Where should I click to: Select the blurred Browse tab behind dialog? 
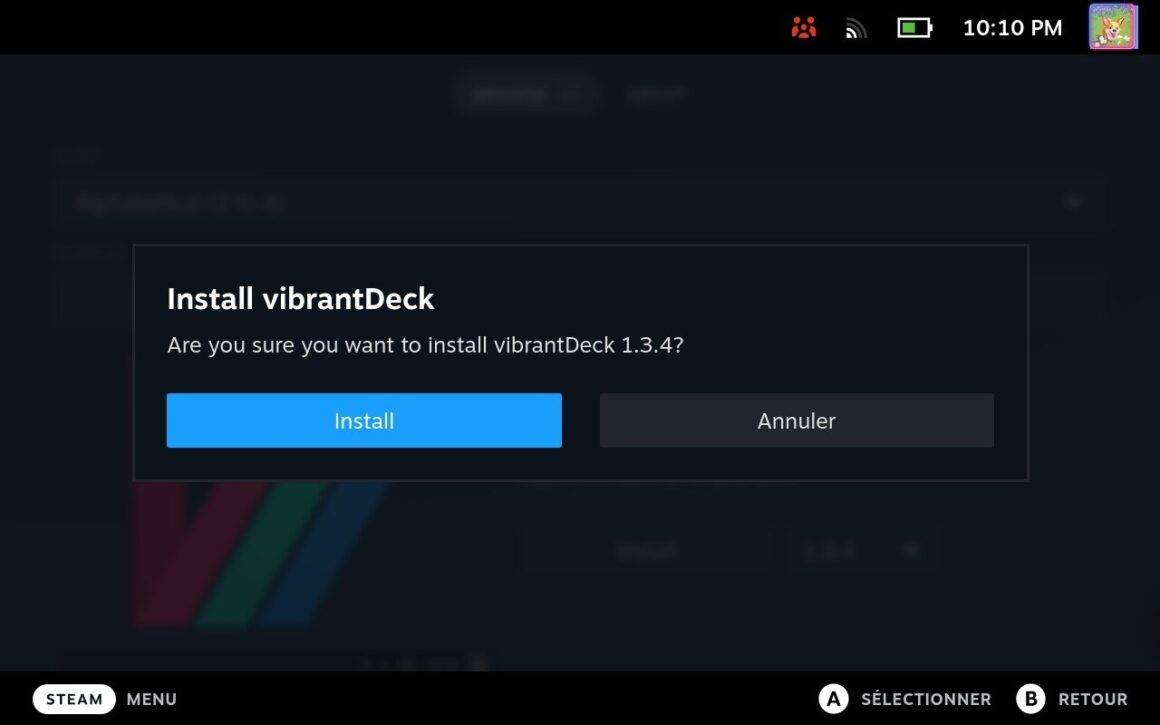coord(527,94)
